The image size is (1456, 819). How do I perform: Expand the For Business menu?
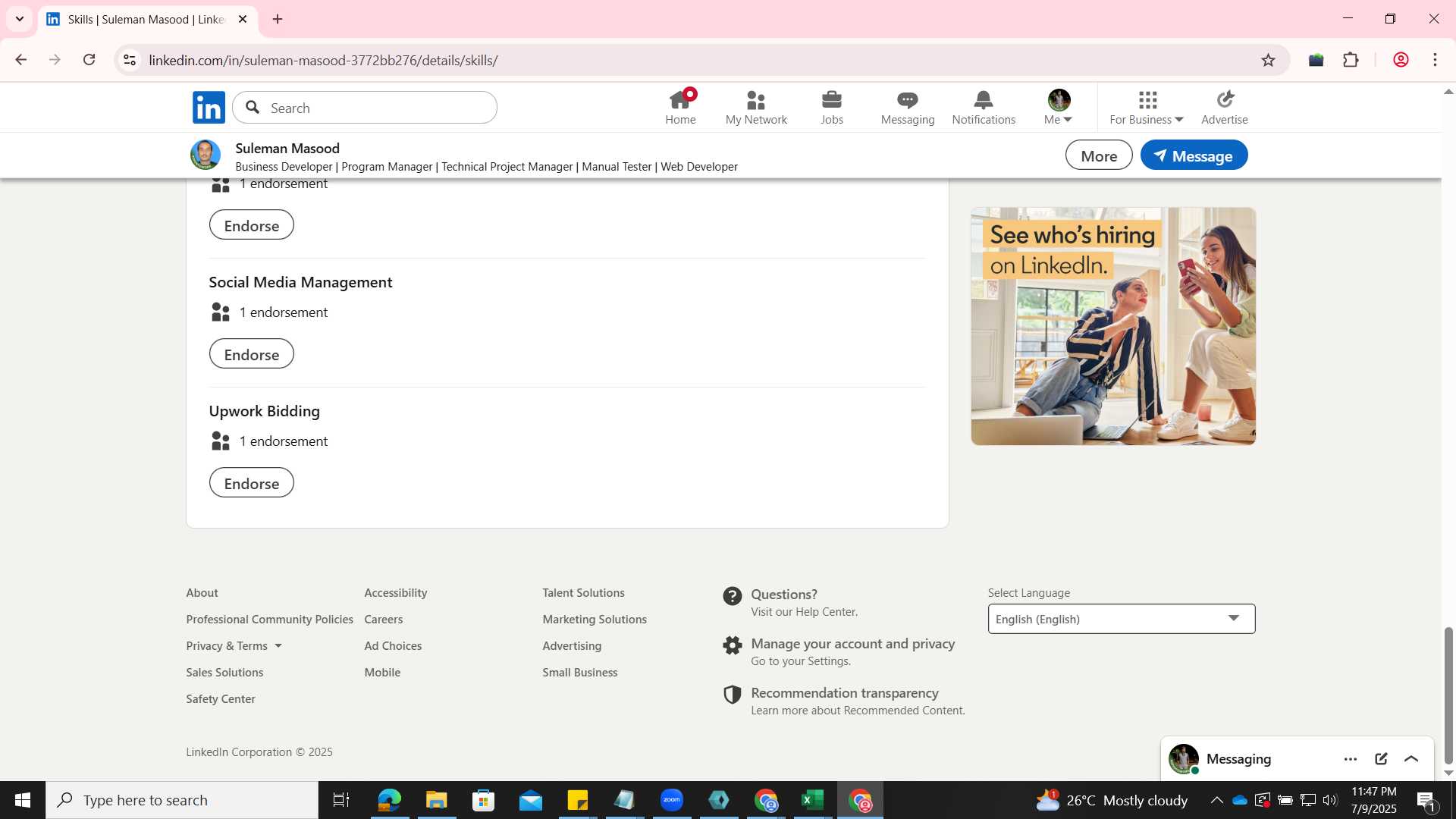coord(1146,108)
